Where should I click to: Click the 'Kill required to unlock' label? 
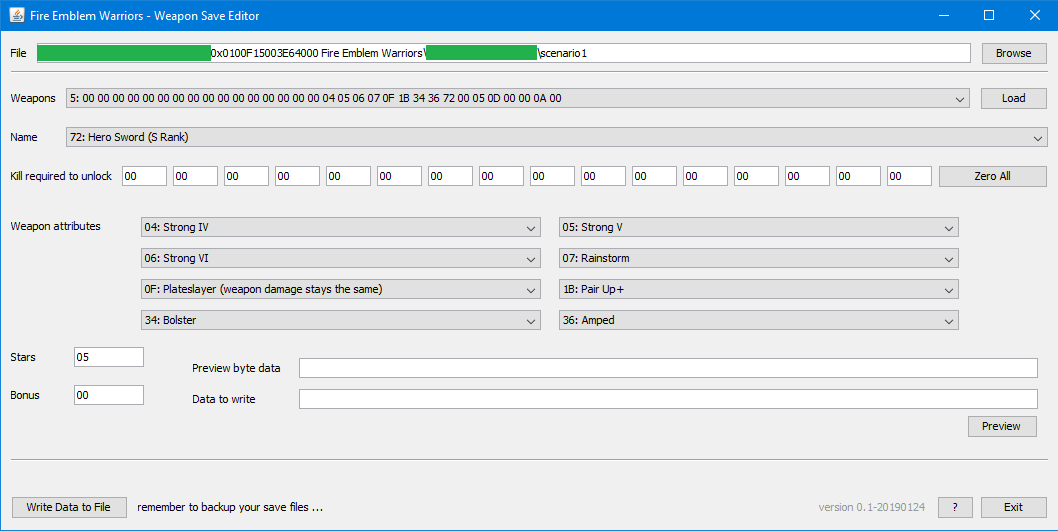(61, 176)
